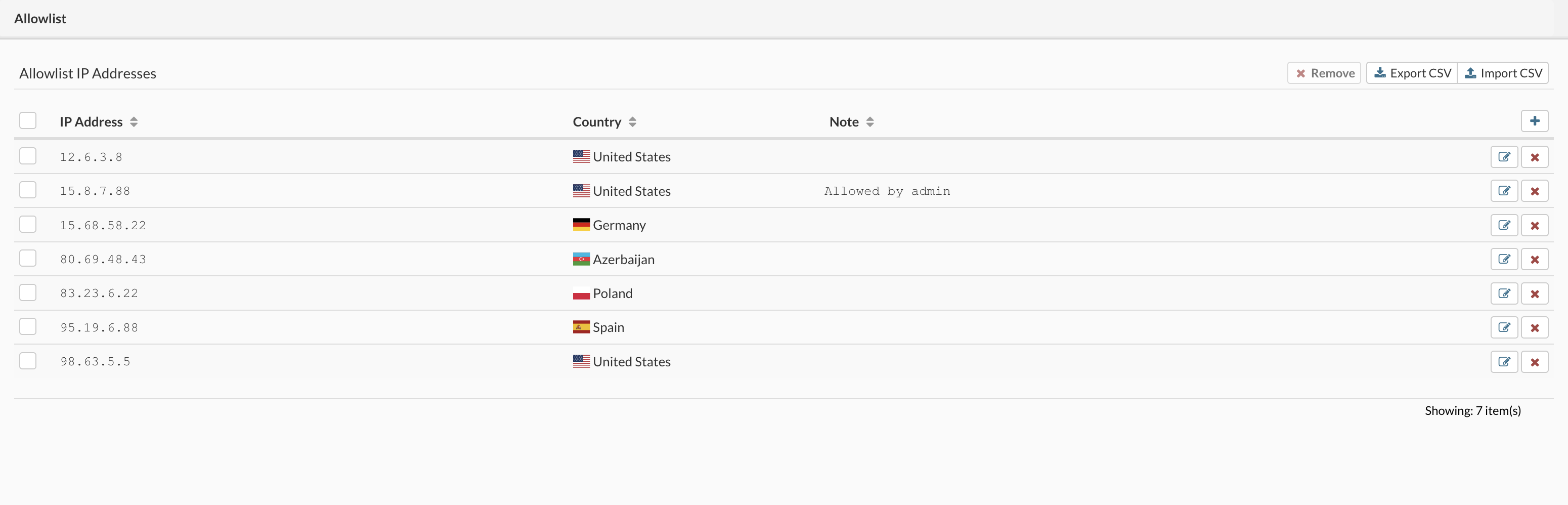Check the box for 98.63.5.5
Screen dimensions: 1568x505
[27, 361]
